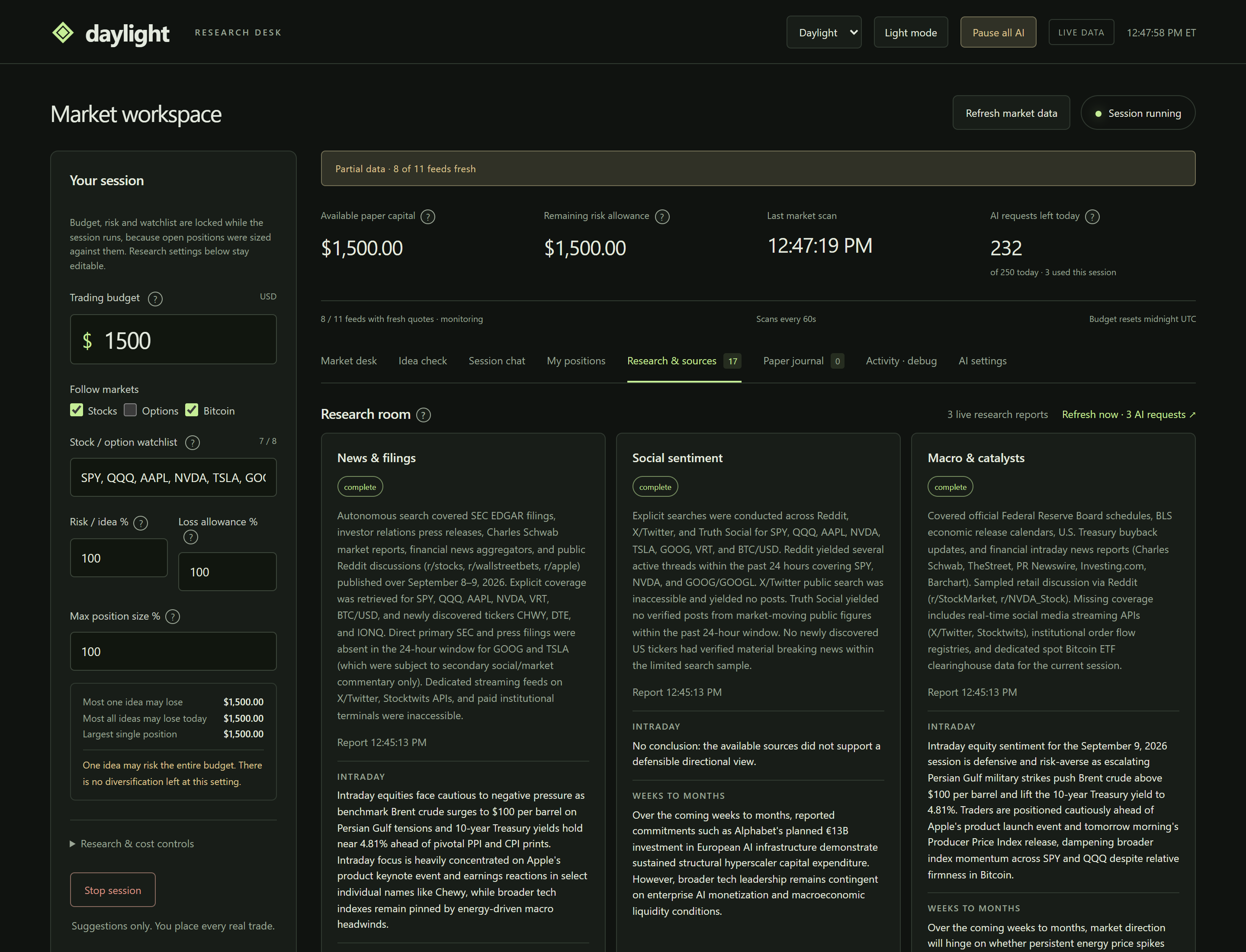Open the Research room help icon

click(423, 415)
